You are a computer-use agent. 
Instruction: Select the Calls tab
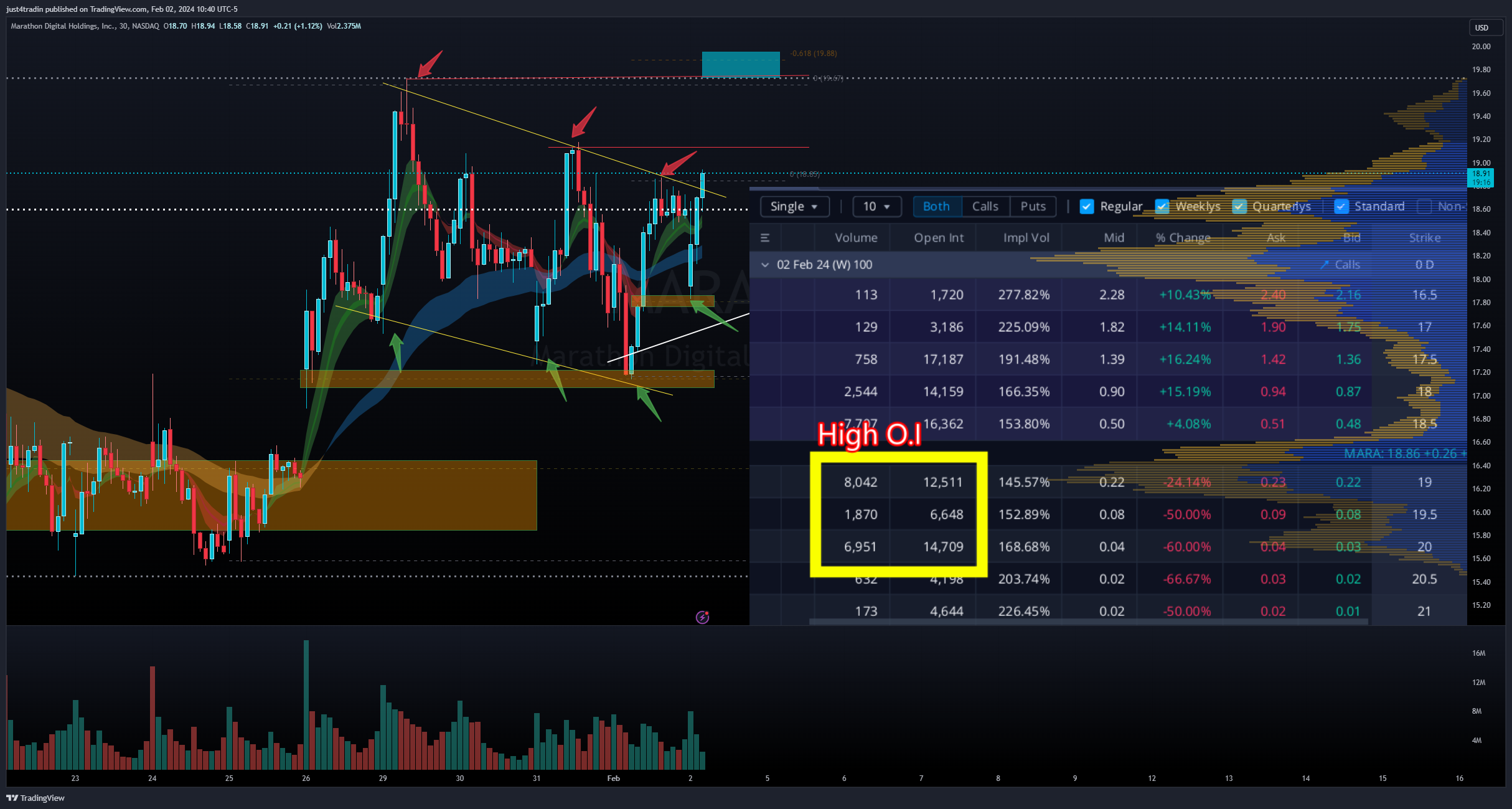point(985,206)
